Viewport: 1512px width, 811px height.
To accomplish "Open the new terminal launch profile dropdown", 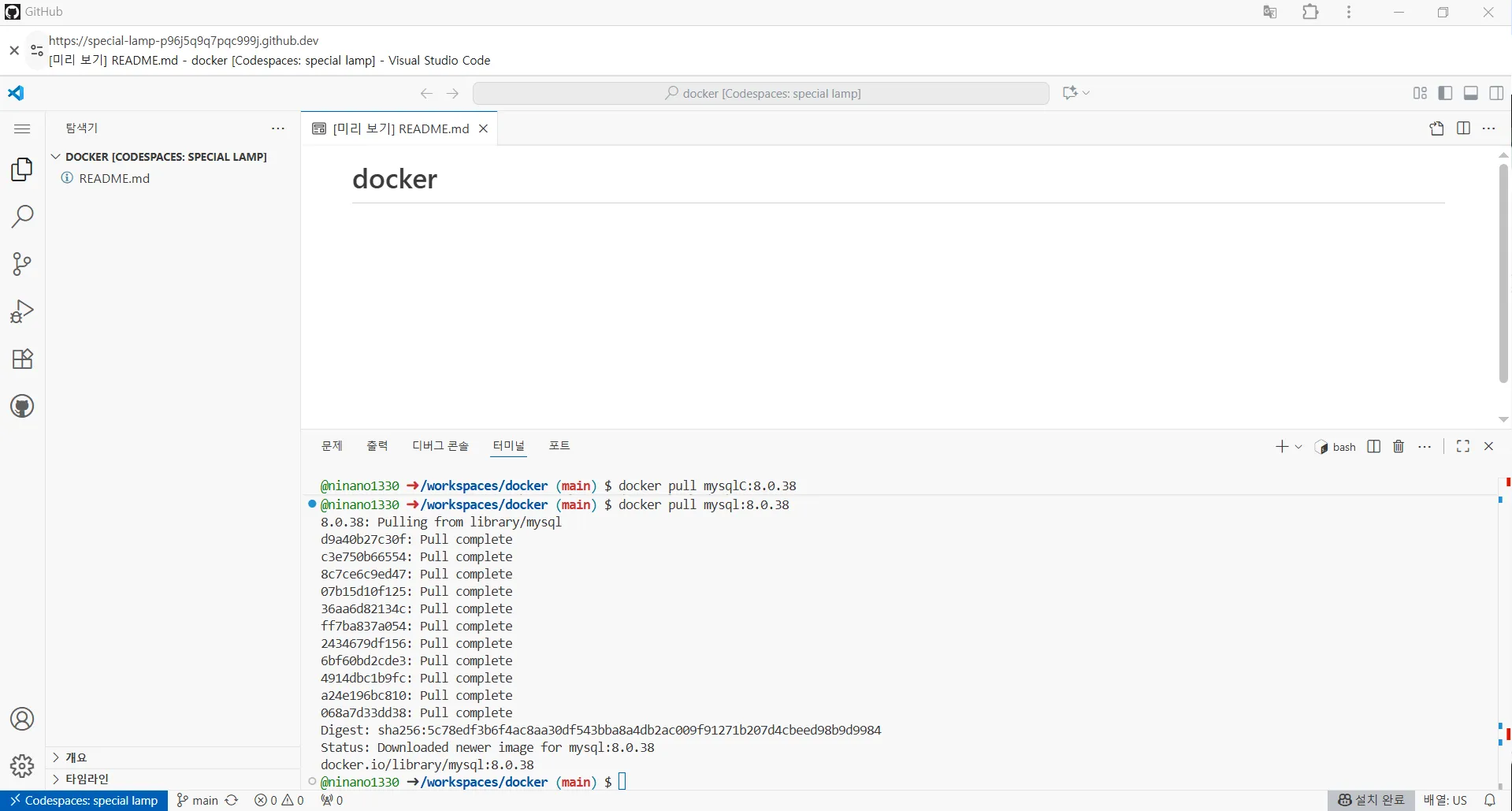I will (x=1298, y=447).
